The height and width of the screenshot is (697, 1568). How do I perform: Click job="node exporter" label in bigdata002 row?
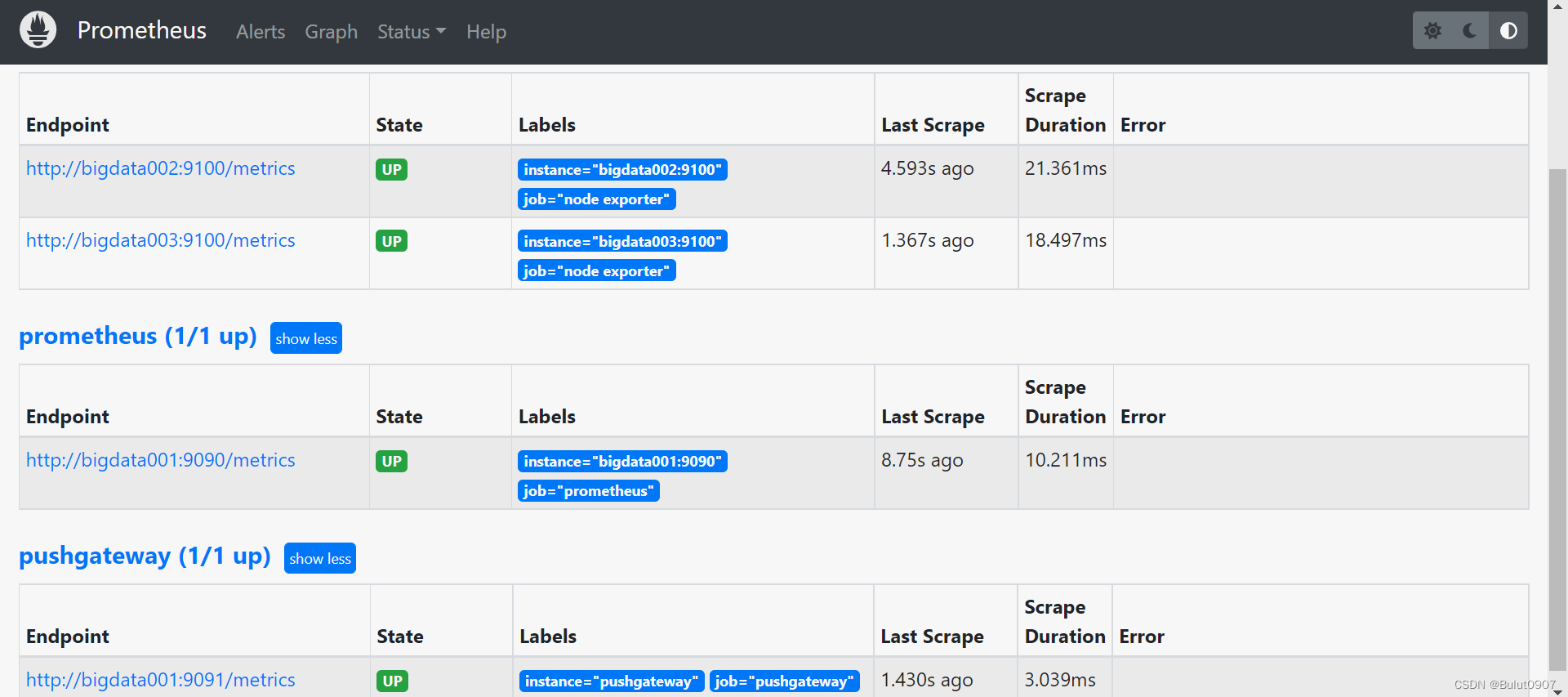(597, 199)
